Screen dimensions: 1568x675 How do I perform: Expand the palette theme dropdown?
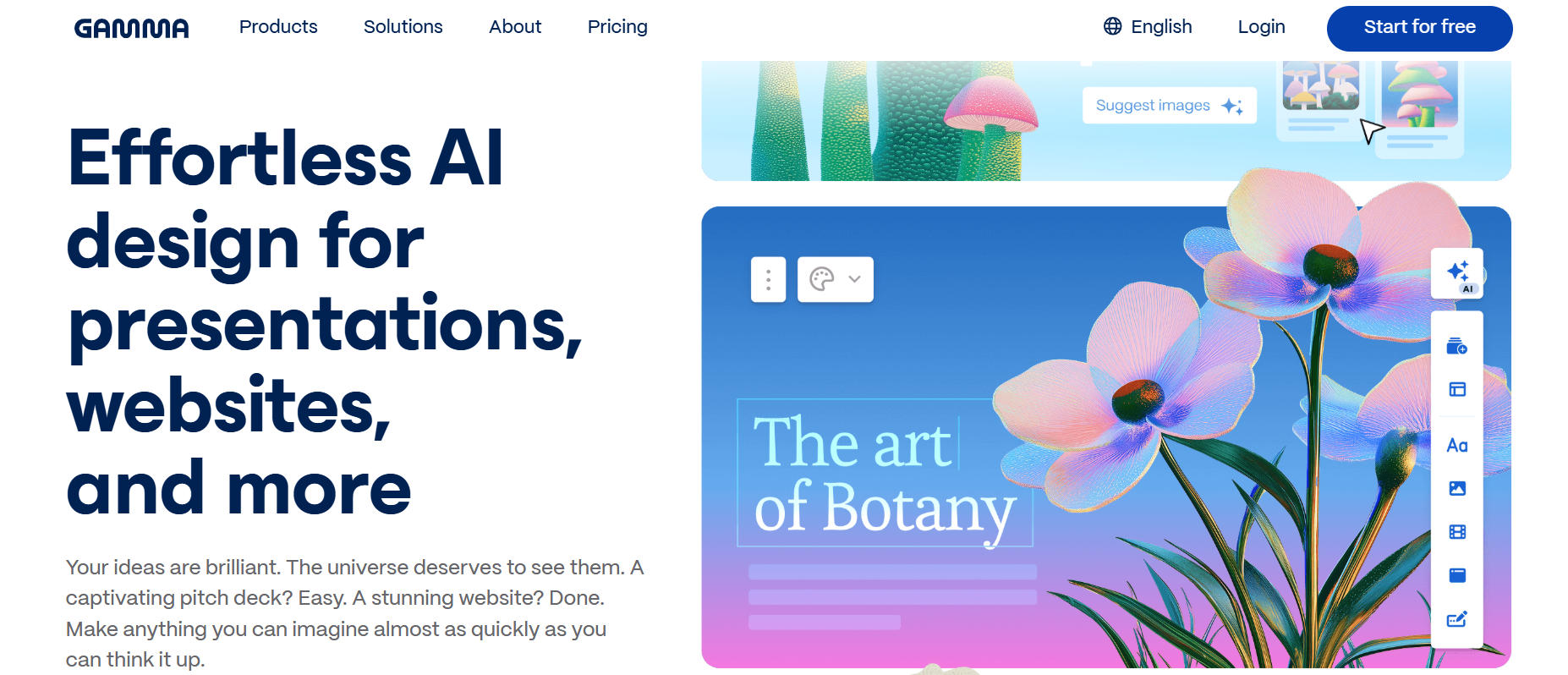pyautogui.click(x=835, y=279)
